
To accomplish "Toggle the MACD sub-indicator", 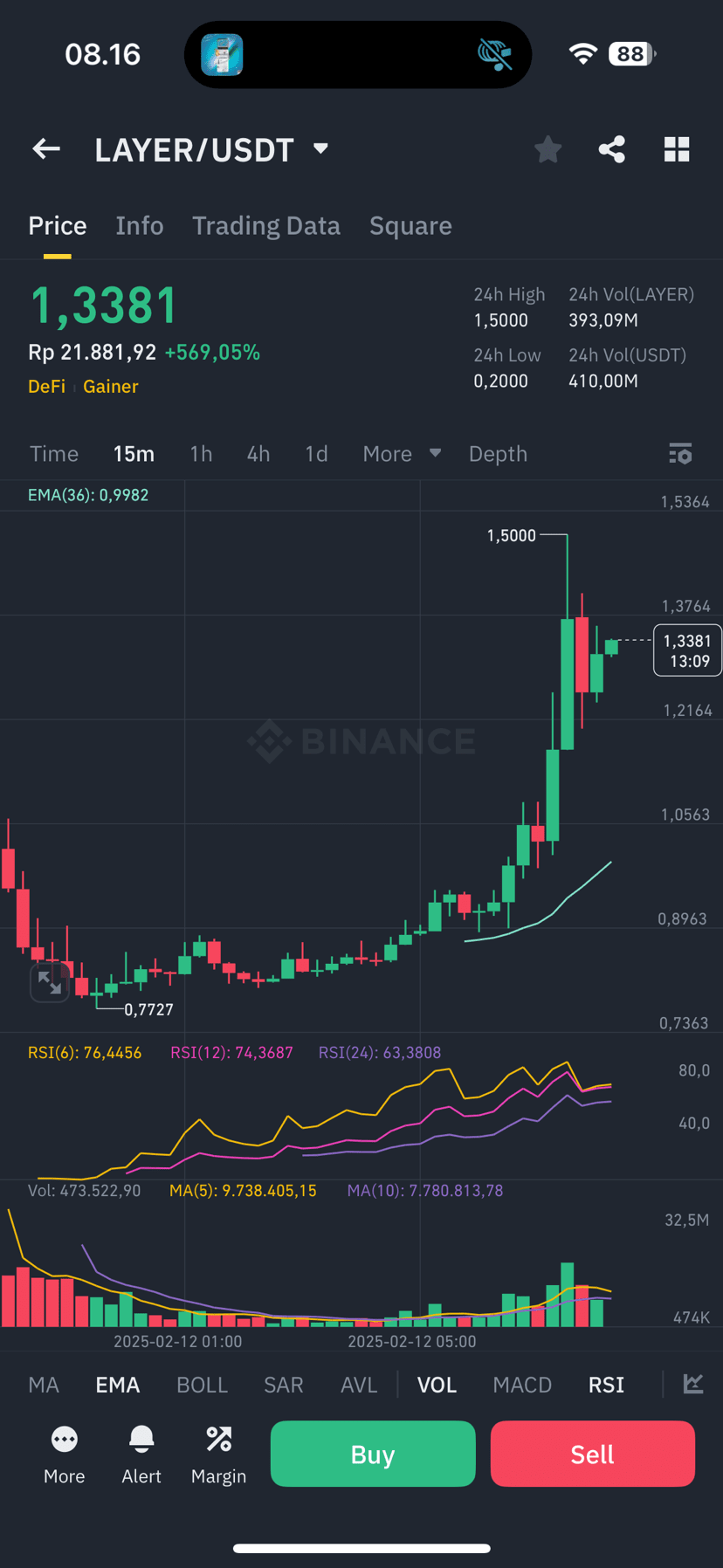I will (x=522, y=1385).
